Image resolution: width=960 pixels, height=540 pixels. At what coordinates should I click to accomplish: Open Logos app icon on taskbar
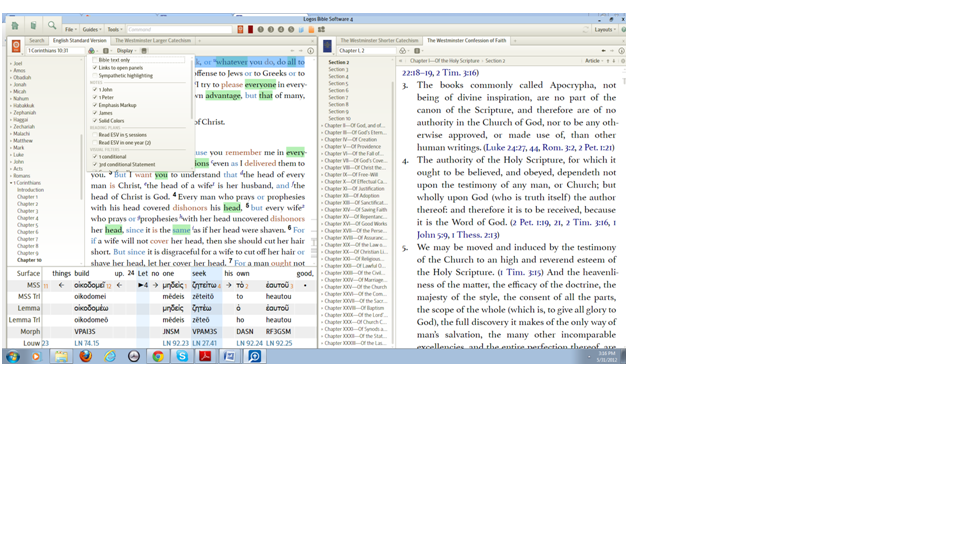254,356
